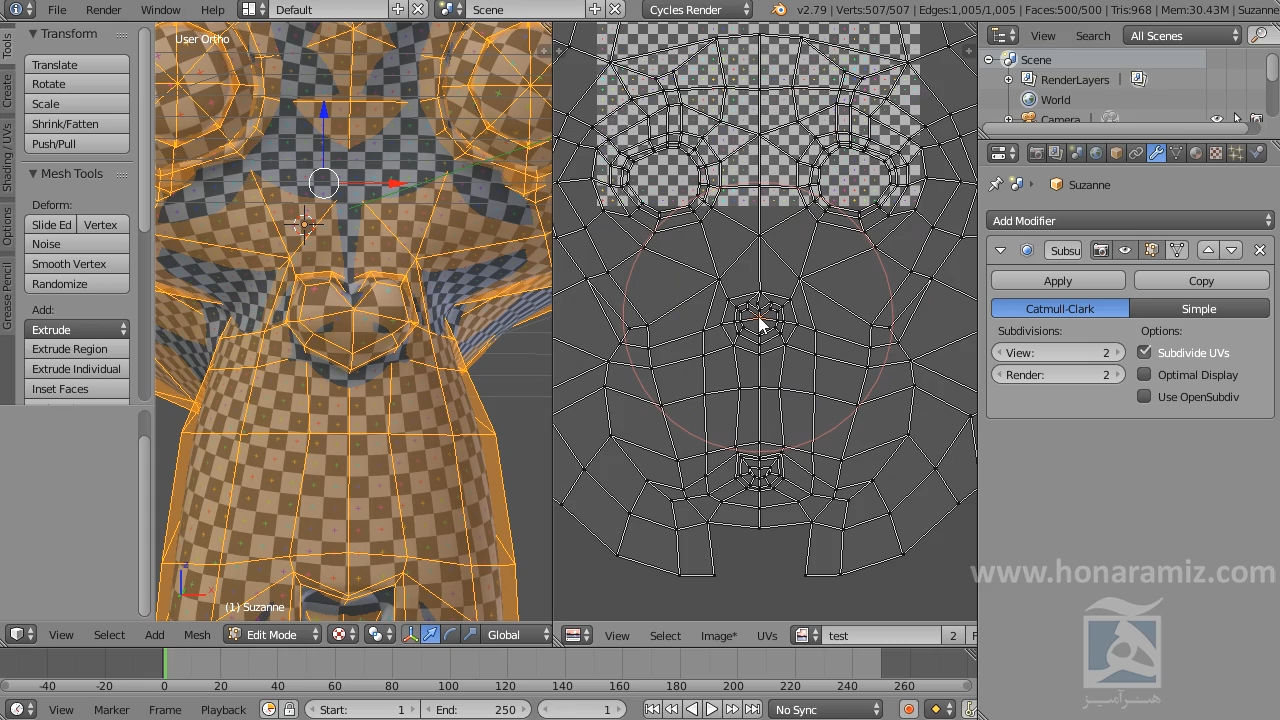
Task: Play animation forward
Action: [712, 710]
